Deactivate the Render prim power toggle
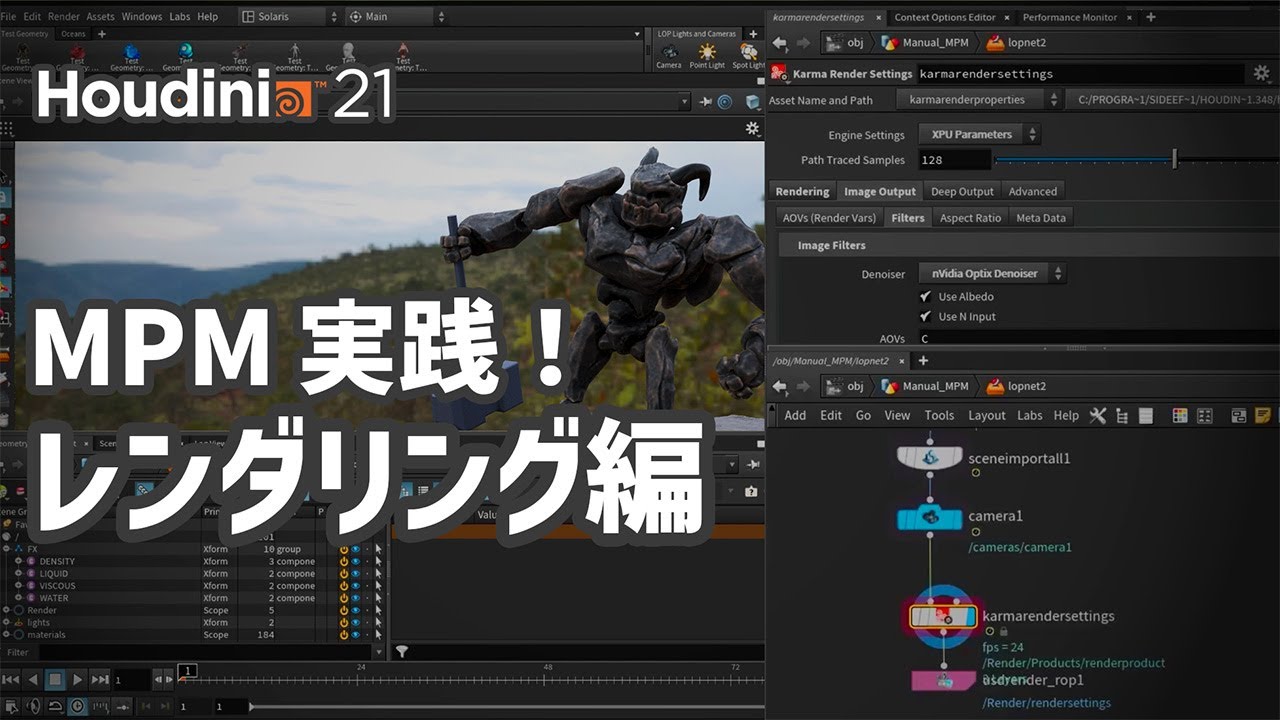This screenshot has height=720, width=1280. coord(344,610)
